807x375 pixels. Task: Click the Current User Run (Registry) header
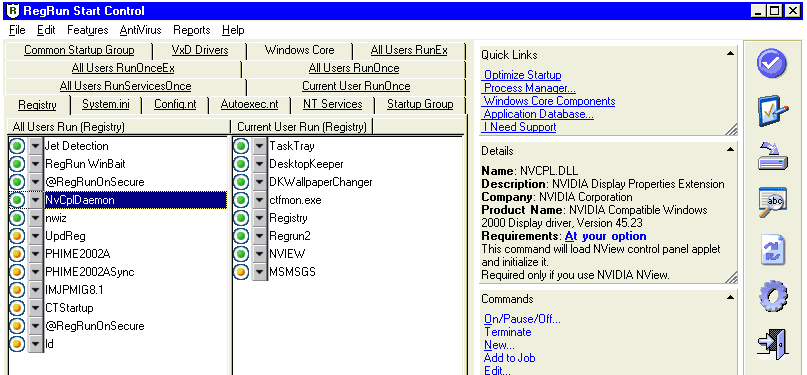coord(302,127)
